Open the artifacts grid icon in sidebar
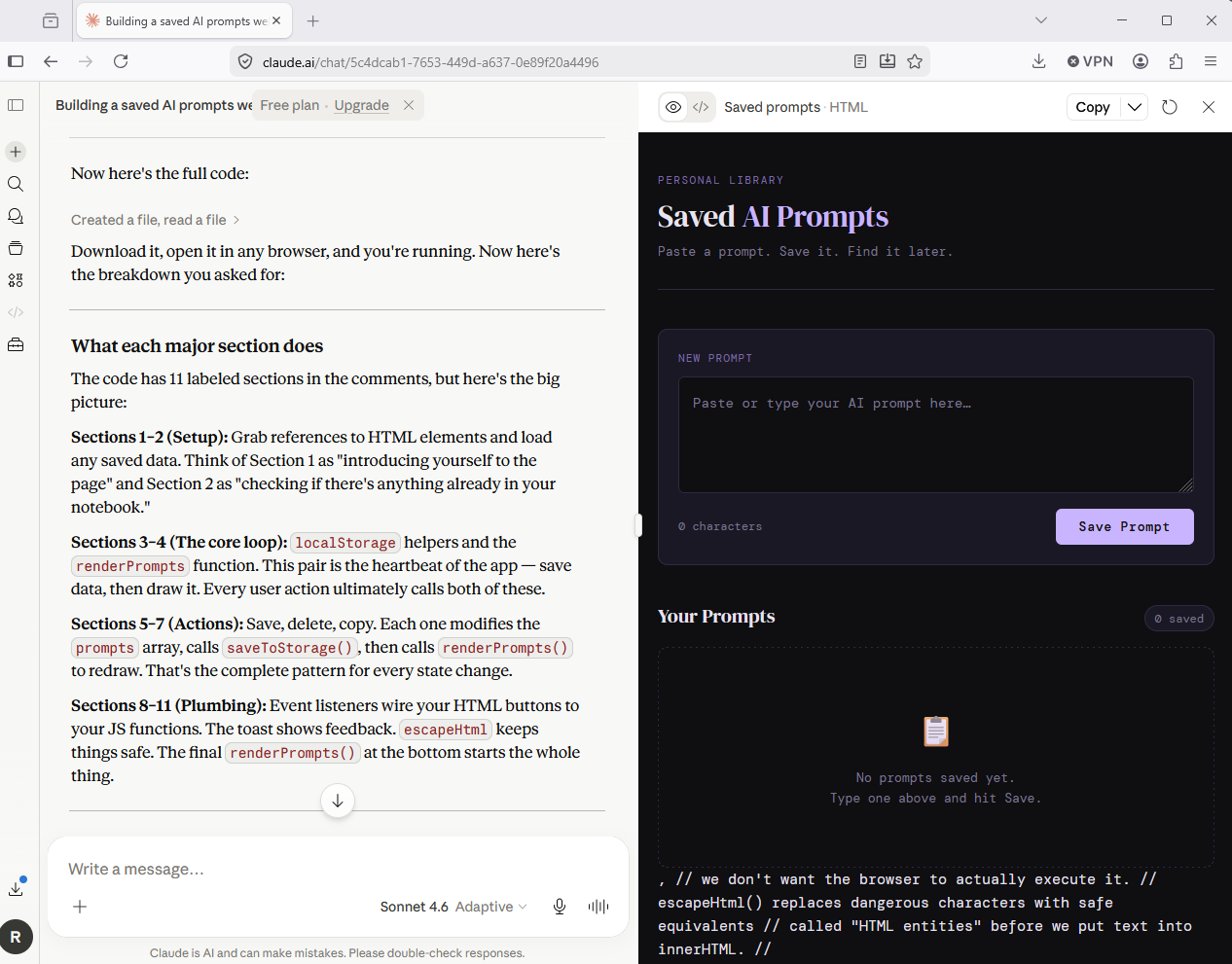This screenshot has height=964, width=1232. coord(16,280)
